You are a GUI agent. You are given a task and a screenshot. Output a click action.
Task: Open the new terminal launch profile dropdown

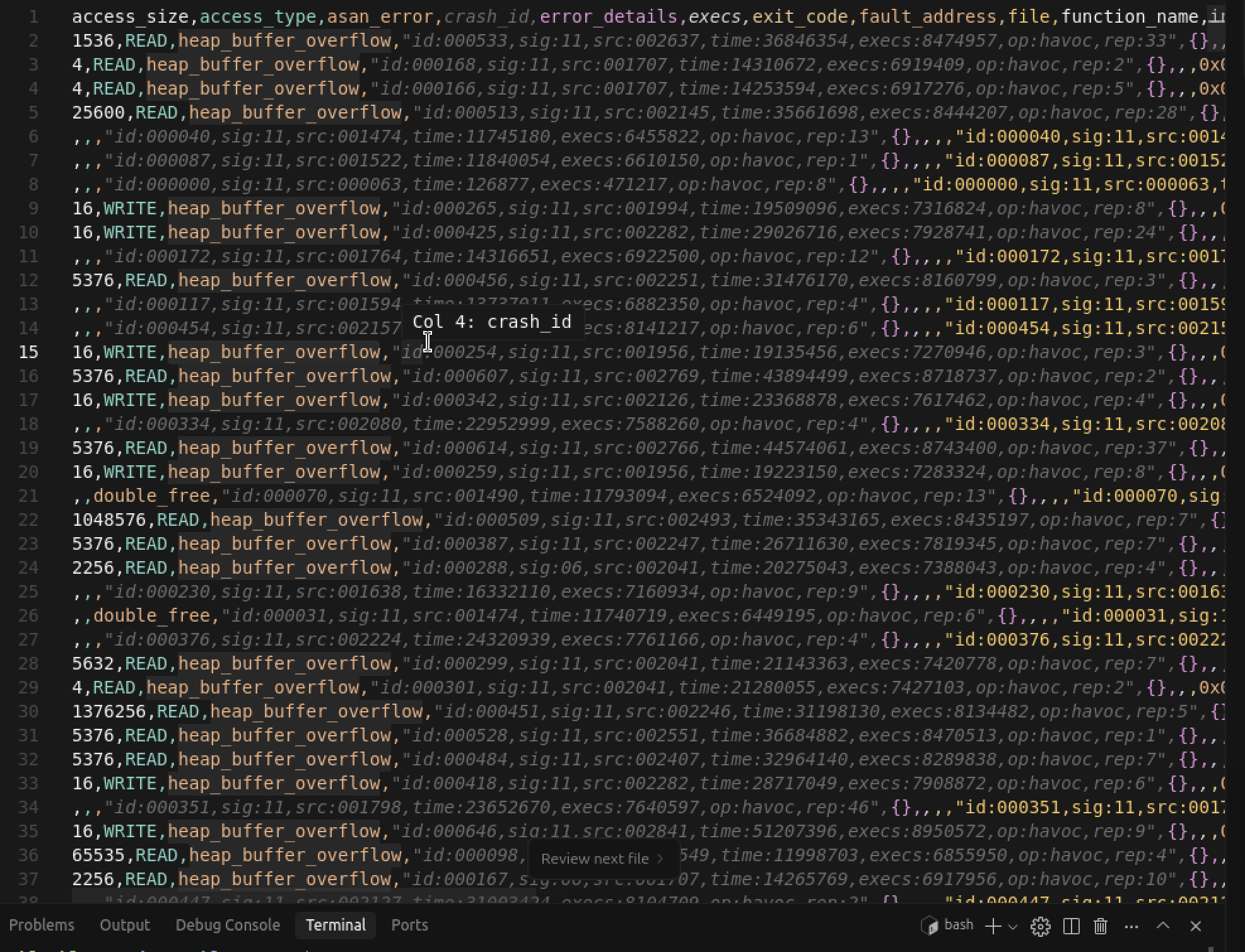pos(1013,927)
